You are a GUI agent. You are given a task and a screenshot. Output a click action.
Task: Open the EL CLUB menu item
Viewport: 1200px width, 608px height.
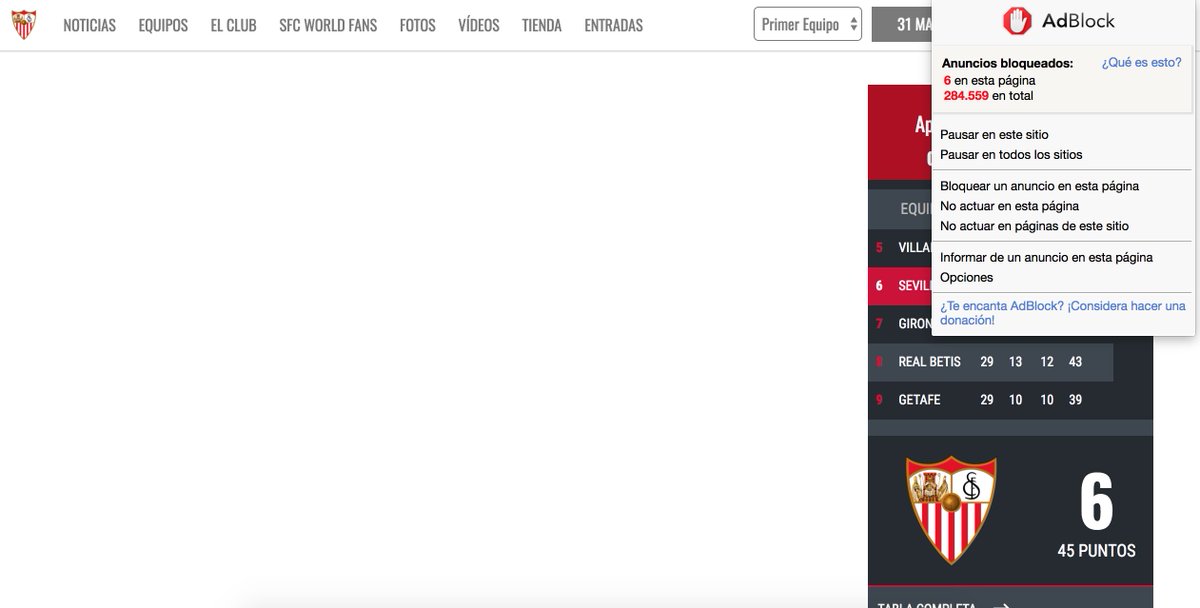tap(233, 25)
